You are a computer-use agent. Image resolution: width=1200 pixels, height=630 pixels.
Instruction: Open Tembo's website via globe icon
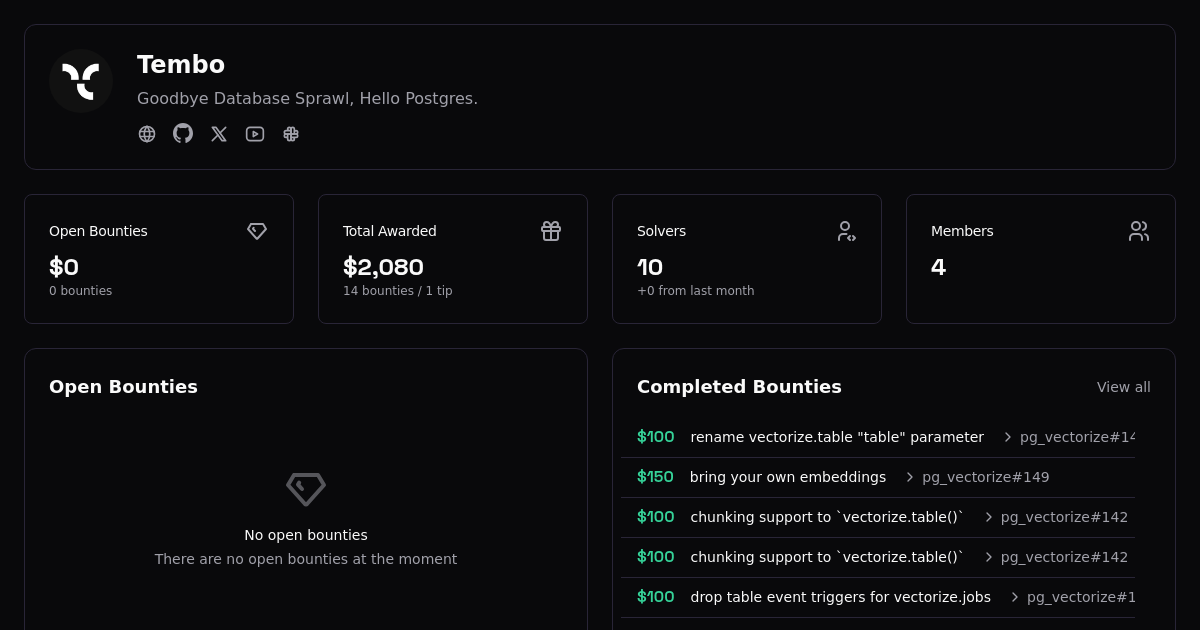pyautogui.click(x=147, y=134)
